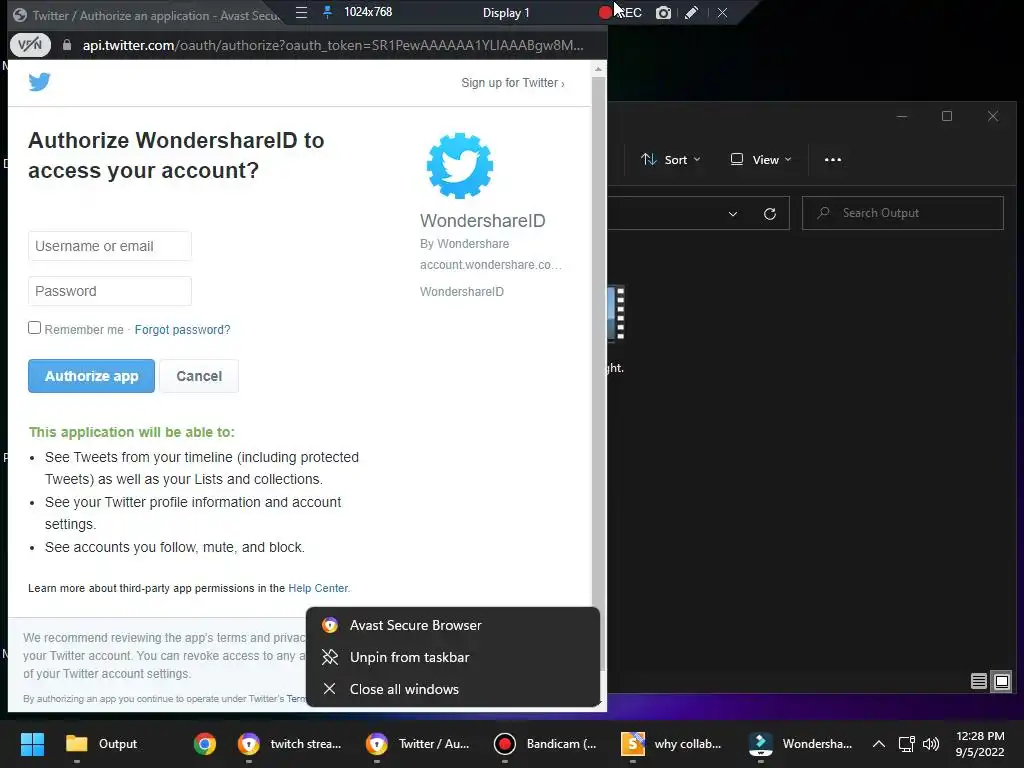Screen dimensions: 1024x768
Task: Expand the address bar history chevron
Action: (733, 214)
